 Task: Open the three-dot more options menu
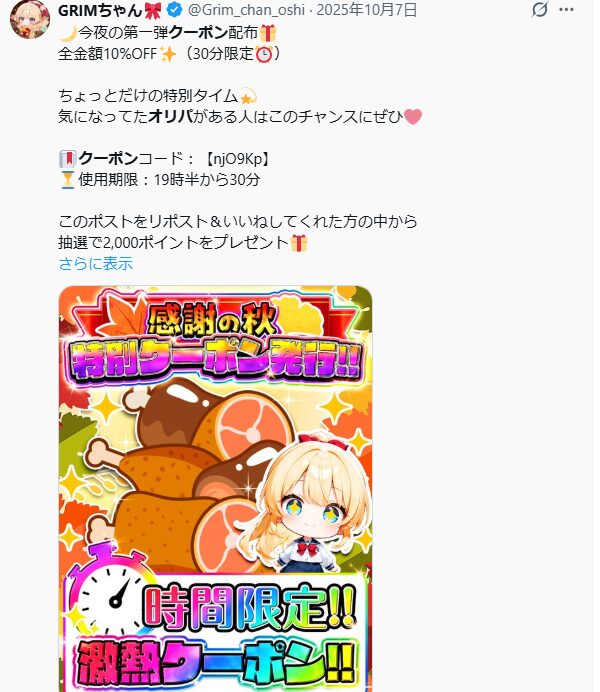[x=566, y=9]
